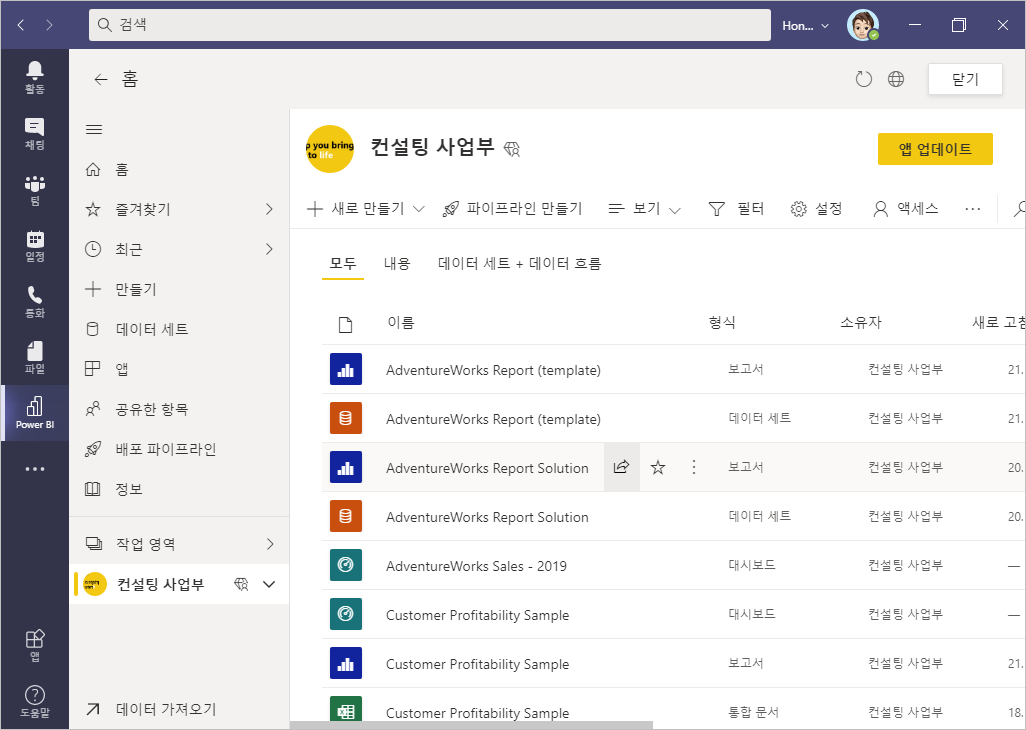Open the 보기 view dropdown
1026x730 pixels.
[645, 209]
